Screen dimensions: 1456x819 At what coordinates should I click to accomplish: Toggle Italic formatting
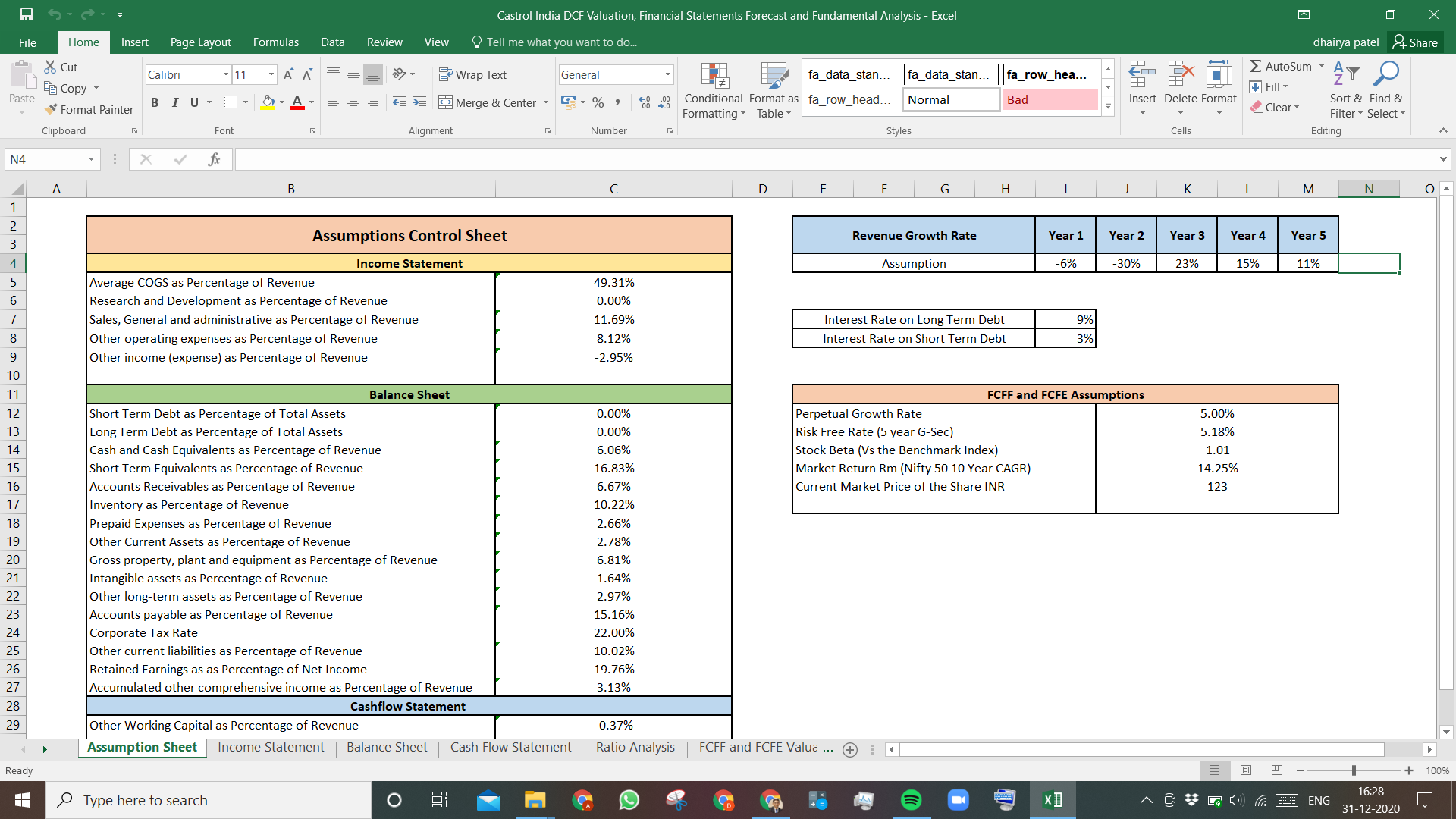tap(174, 102)
